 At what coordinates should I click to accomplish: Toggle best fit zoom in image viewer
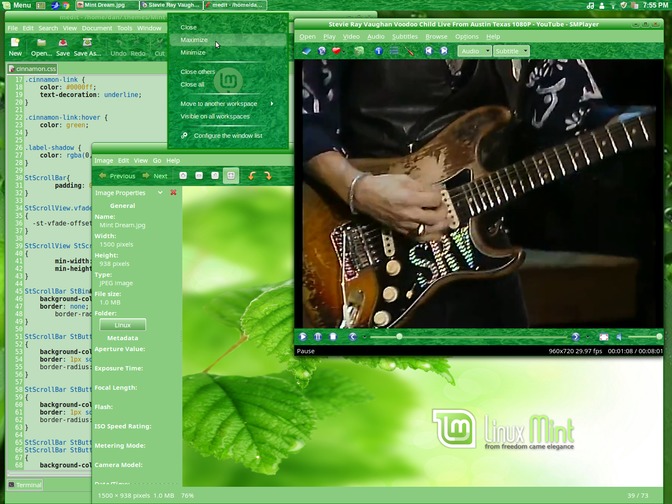(231, 176)
